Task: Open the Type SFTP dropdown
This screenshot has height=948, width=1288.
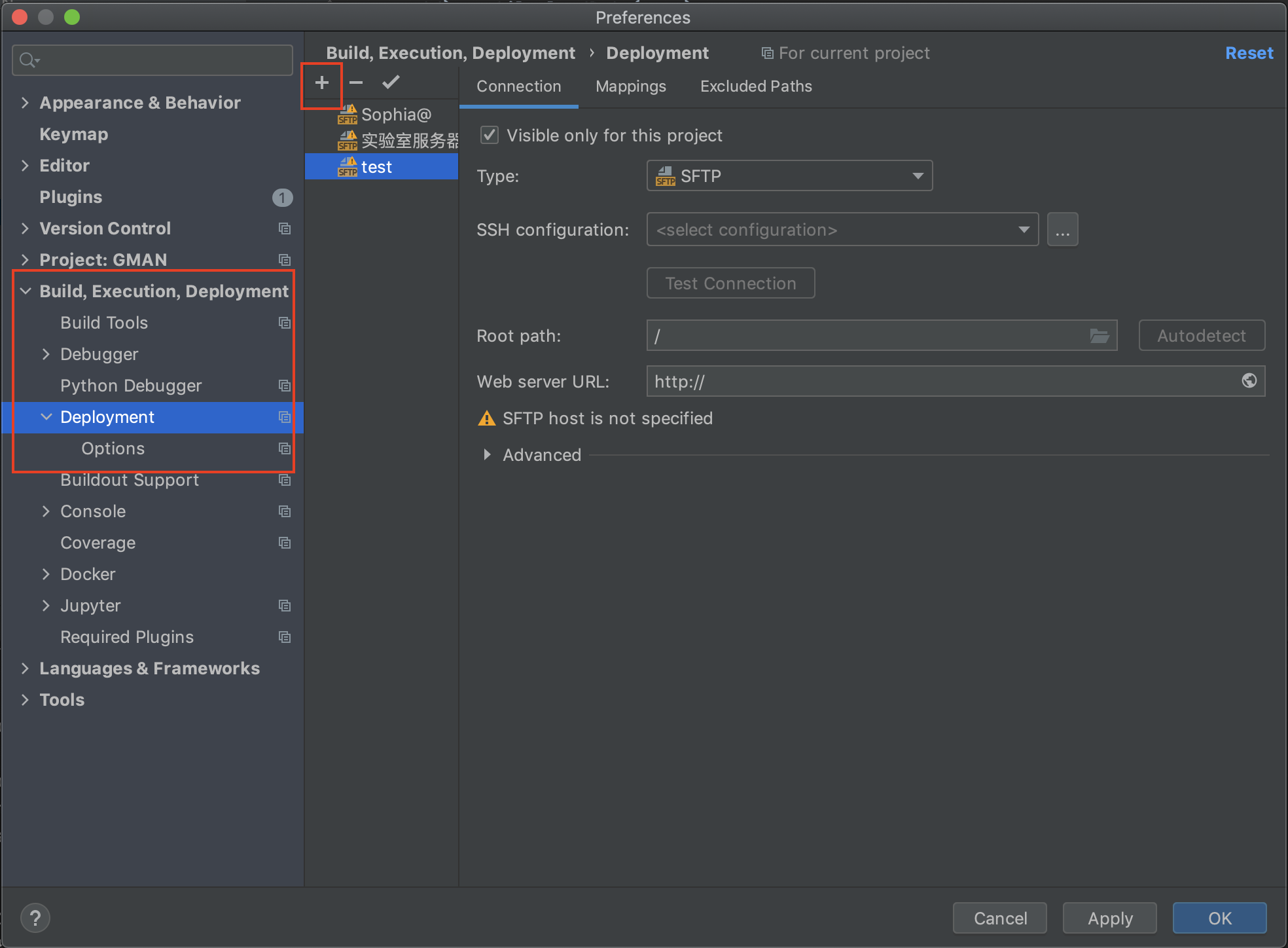Action: pyautogui.click(x=789, y=175)
